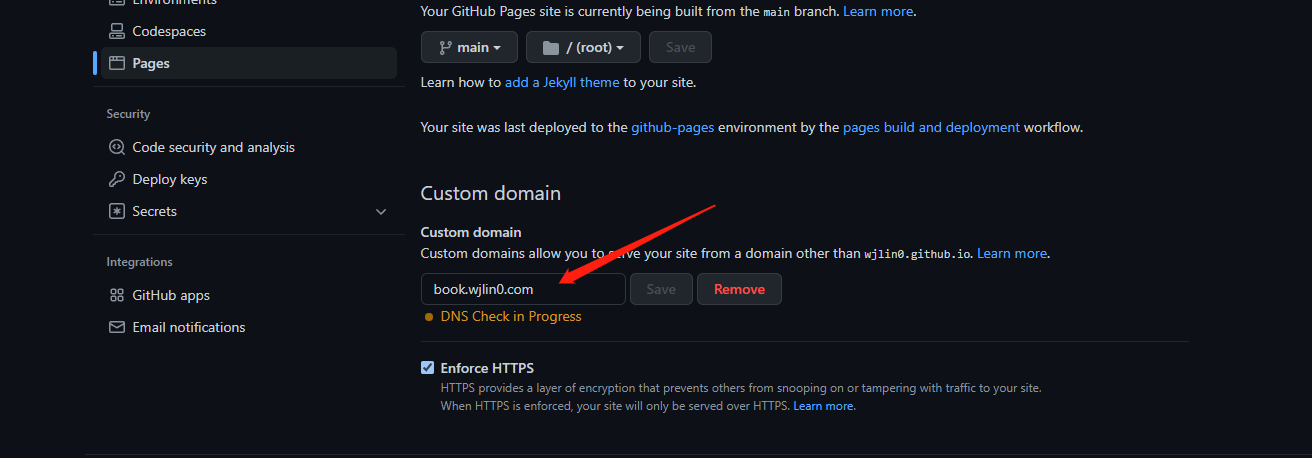This screenshot has width=1312, height=458.
Task: Open pages build and deployment workflow link
Action: (931, 127)
